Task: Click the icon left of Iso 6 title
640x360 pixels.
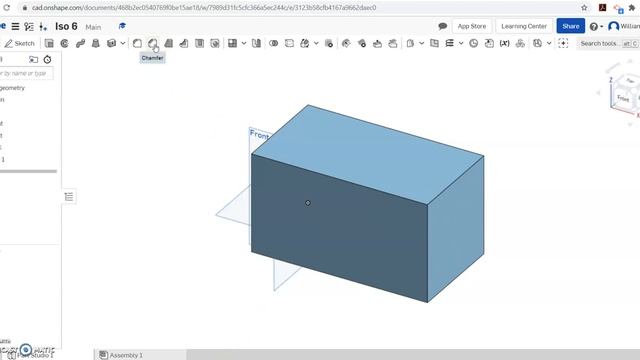Action: [x=43, y=27]
